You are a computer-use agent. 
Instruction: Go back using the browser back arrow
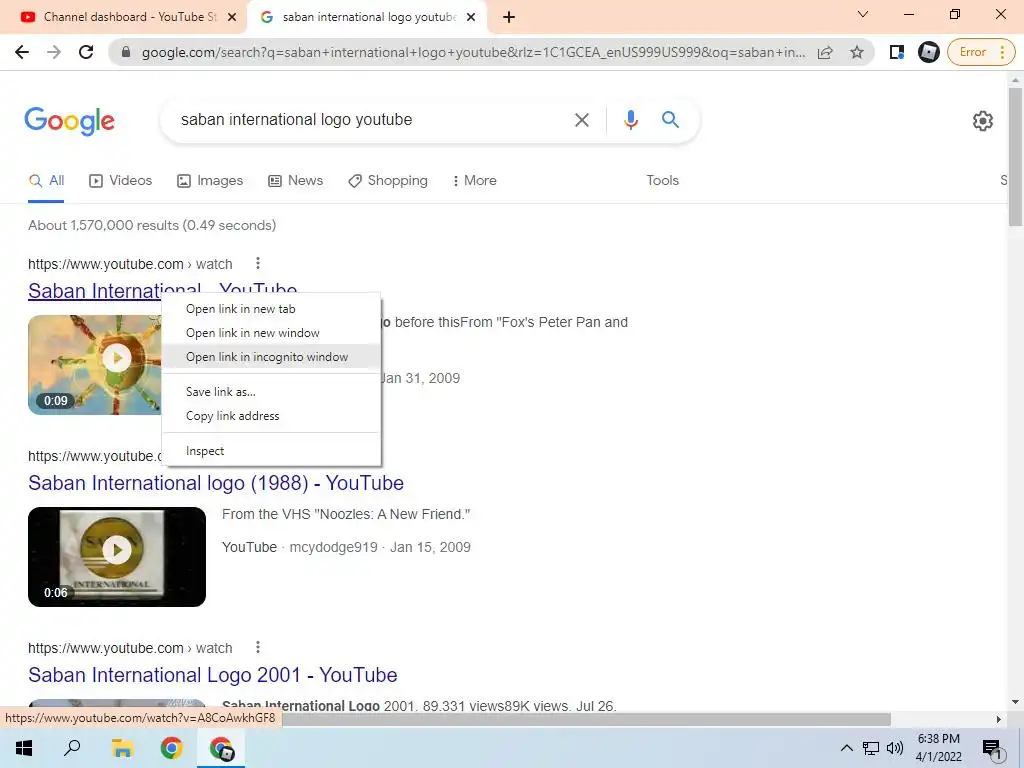(22, 52)
